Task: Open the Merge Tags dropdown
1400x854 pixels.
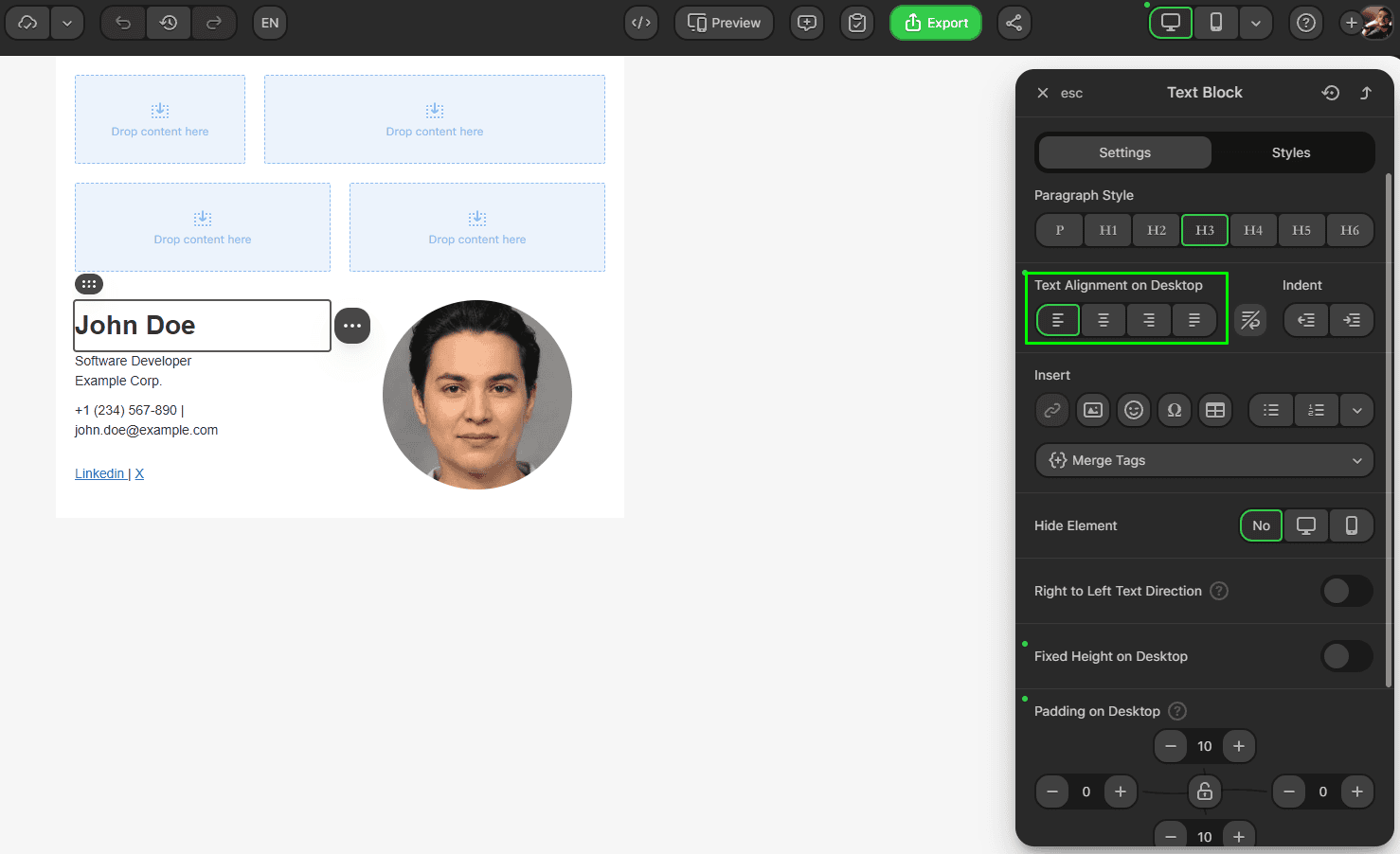Action: coord(1204,460)
